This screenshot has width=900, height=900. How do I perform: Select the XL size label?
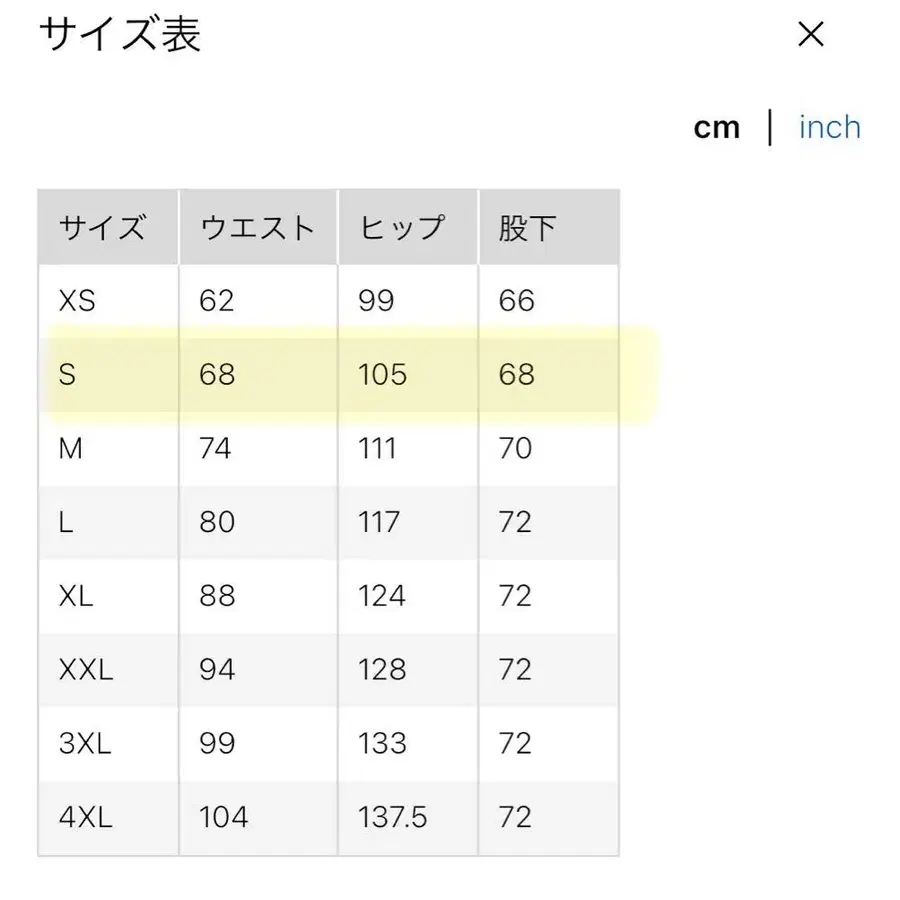click(74, 596)
